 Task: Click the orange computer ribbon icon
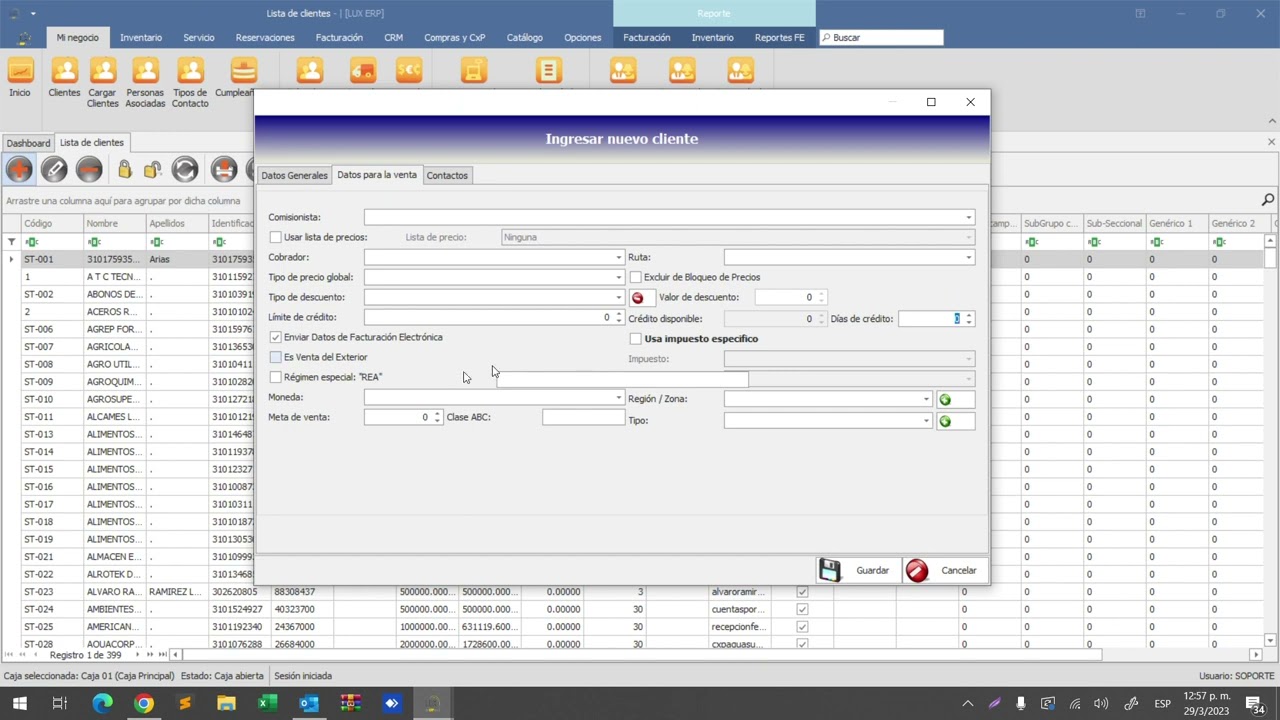click(474, 71)
